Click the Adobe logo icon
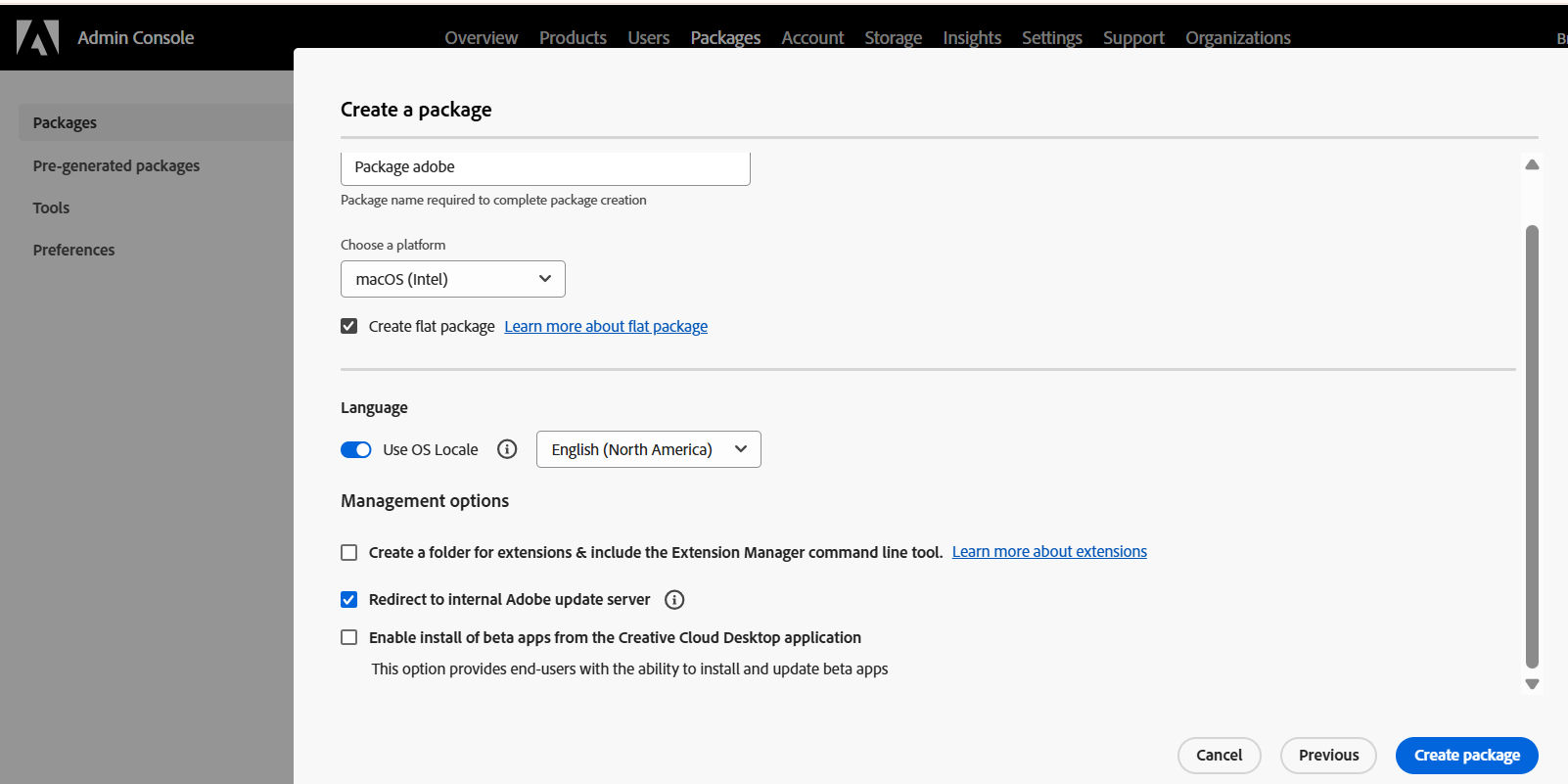1568x784 pixels. [x=38, y=37]
